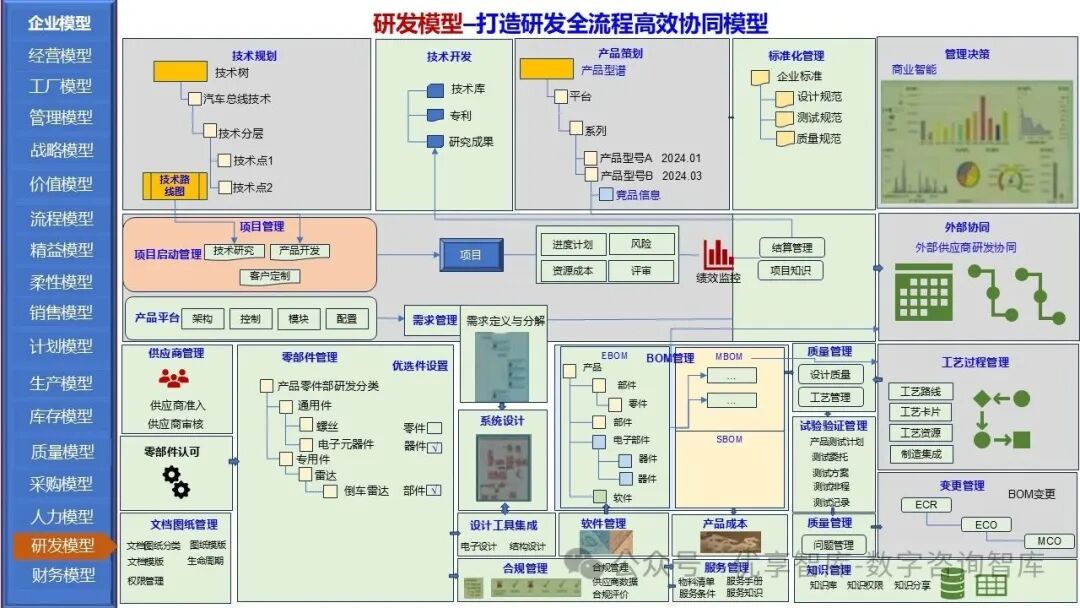Screen dimensions: 1080x608
Task: Untick the 部件 checkbox beside 倒车雷达
Action: click(434, 490)
